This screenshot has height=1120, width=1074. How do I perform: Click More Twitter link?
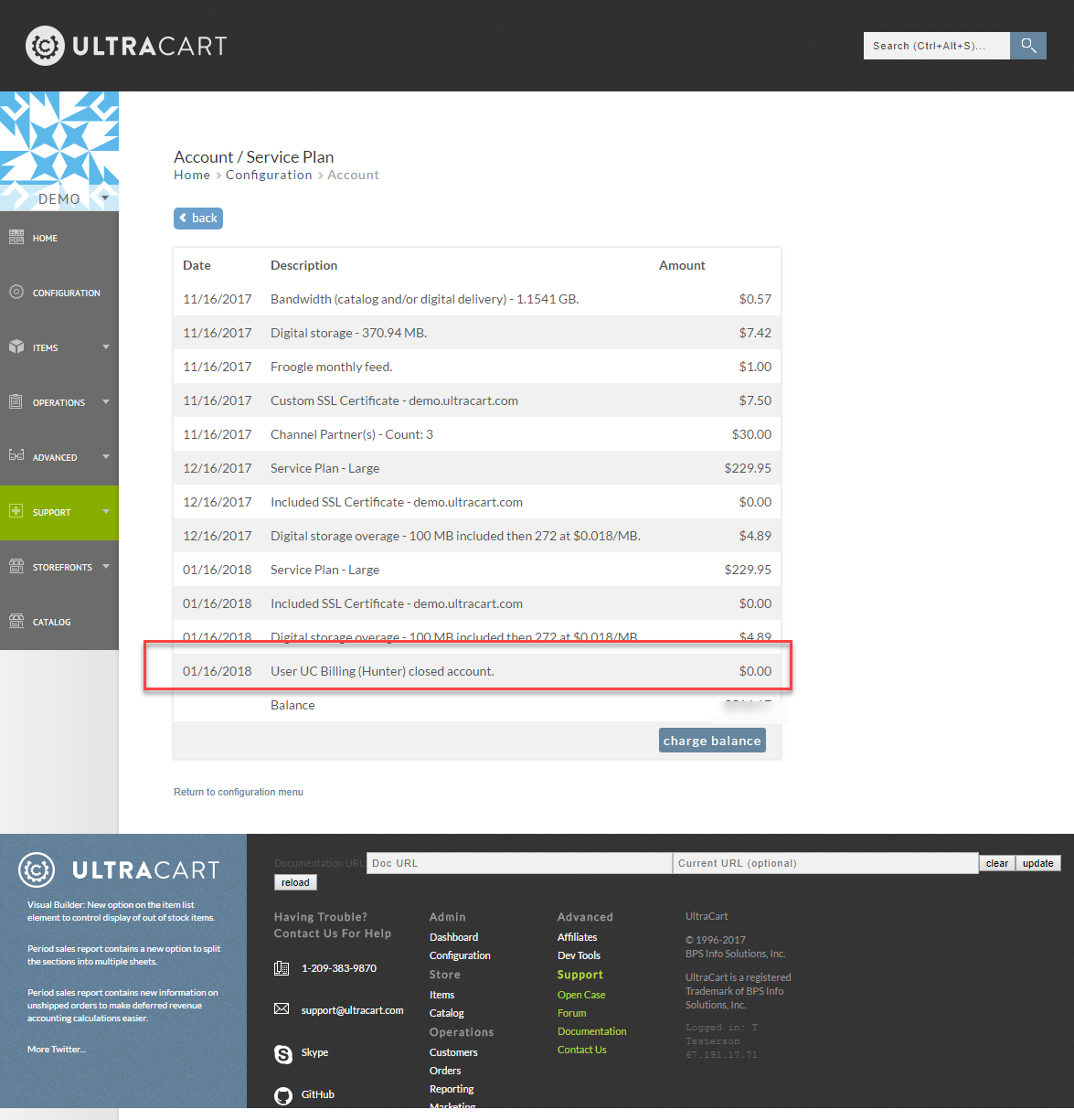pos(57,1049)
